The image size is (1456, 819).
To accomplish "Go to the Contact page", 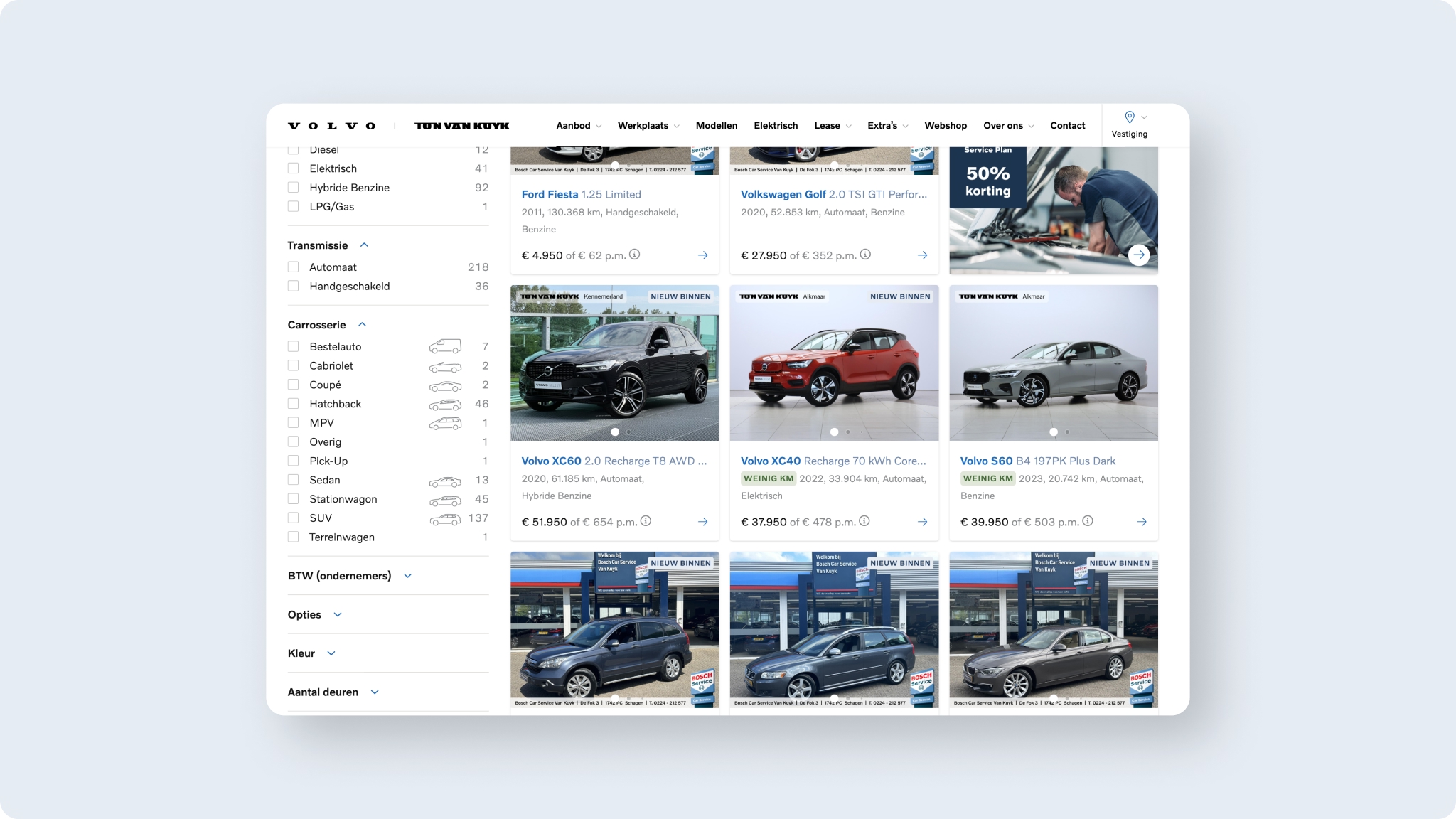I will [1067, 126].
